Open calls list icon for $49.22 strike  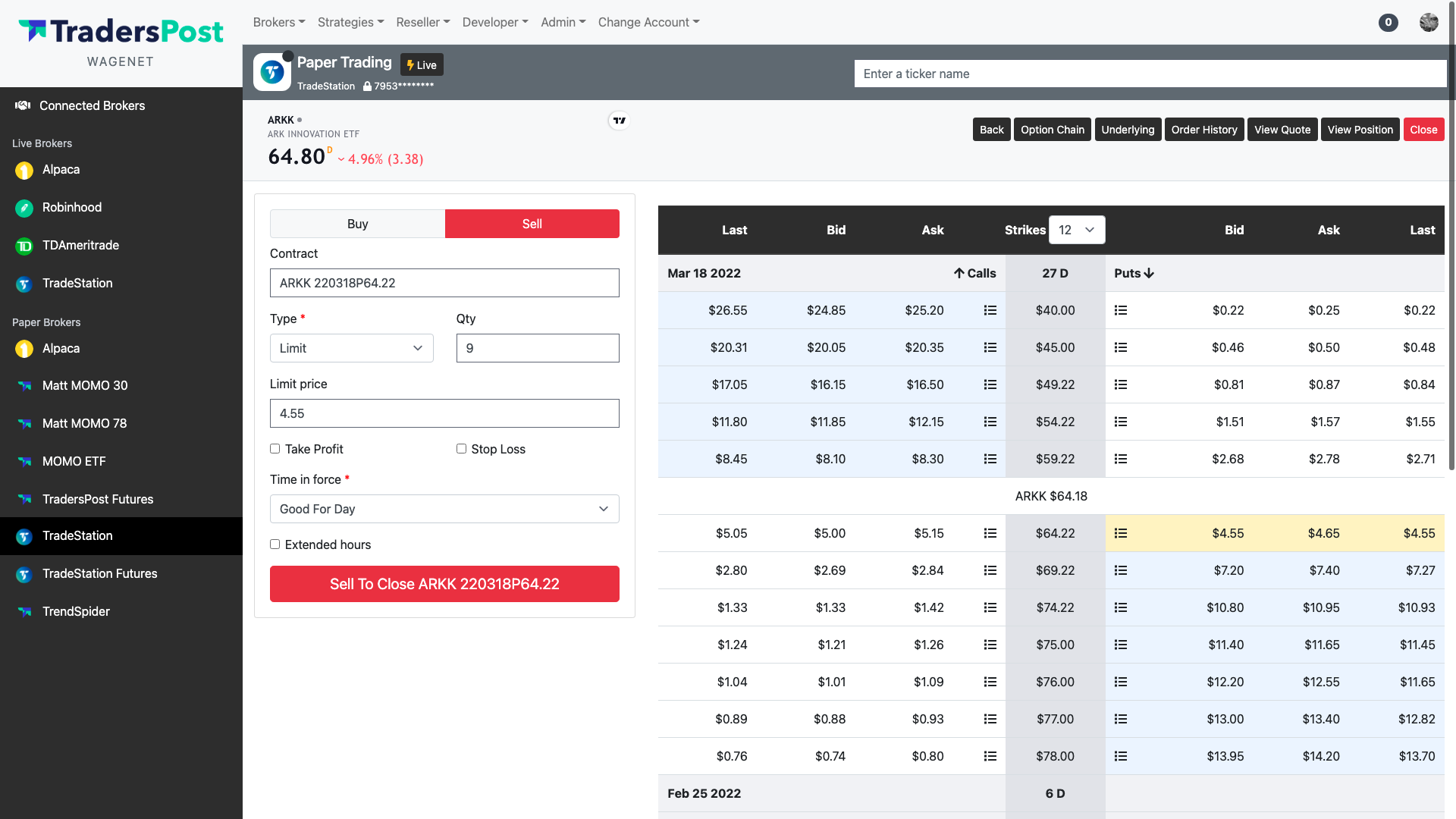(990, 384)
